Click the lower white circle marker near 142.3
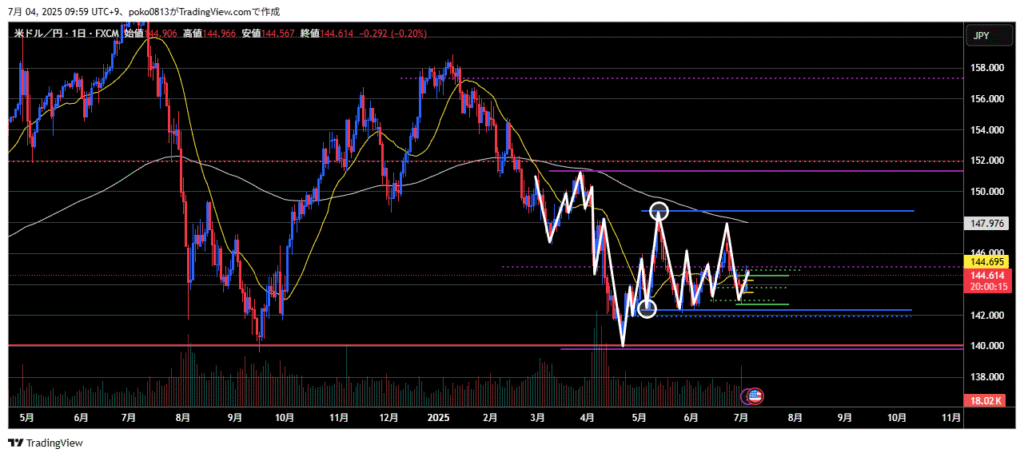Viewport: 1024px width, 457px height. coord(646,309)
